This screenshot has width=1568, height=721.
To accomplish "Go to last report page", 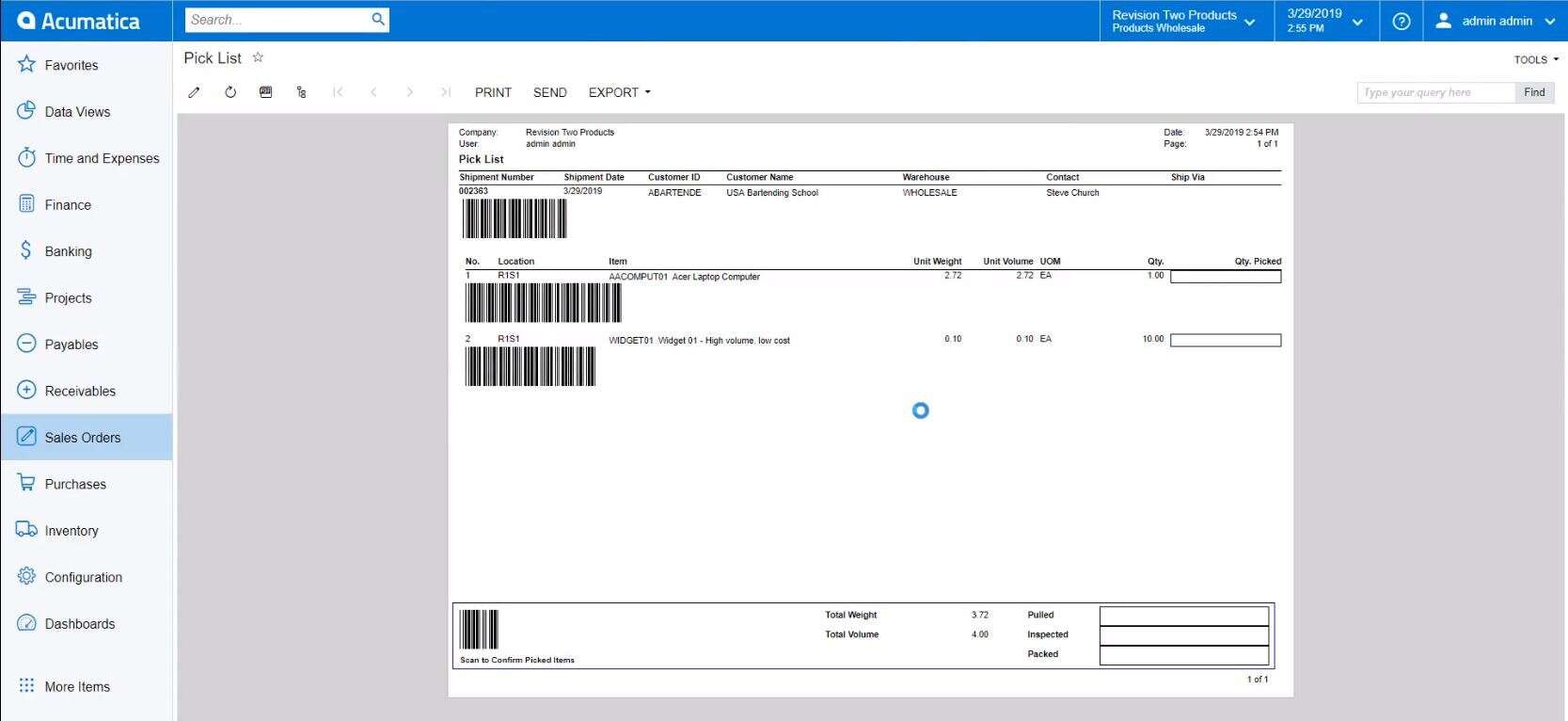I will point(445,92).
